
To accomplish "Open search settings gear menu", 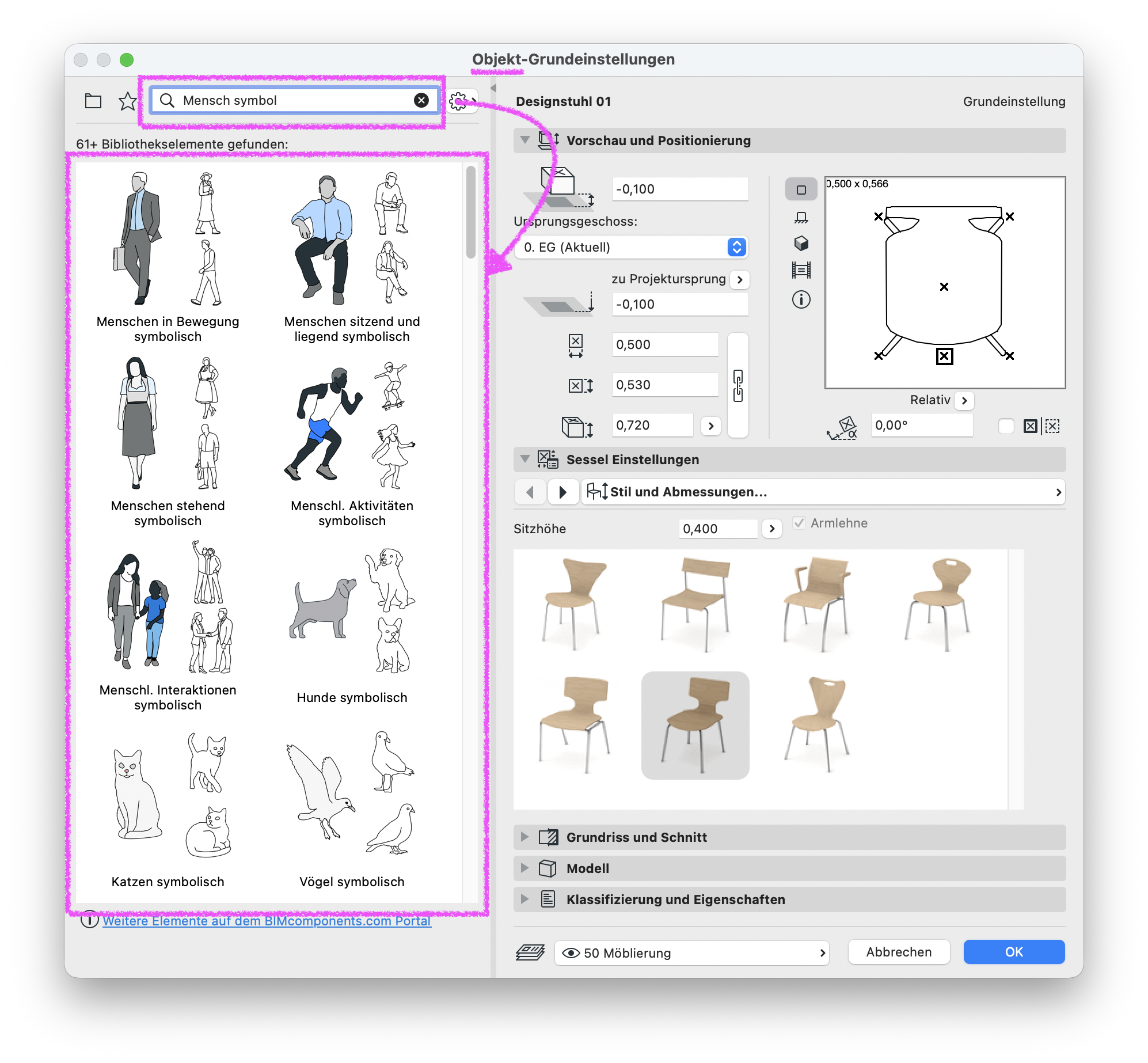I will coord(462,101).
